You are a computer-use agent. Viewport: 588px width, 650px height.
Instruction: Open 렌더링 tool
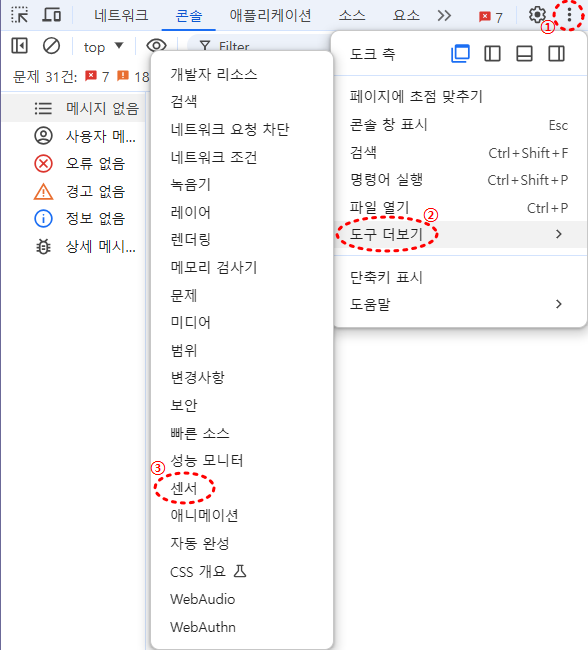coord(242,240)
